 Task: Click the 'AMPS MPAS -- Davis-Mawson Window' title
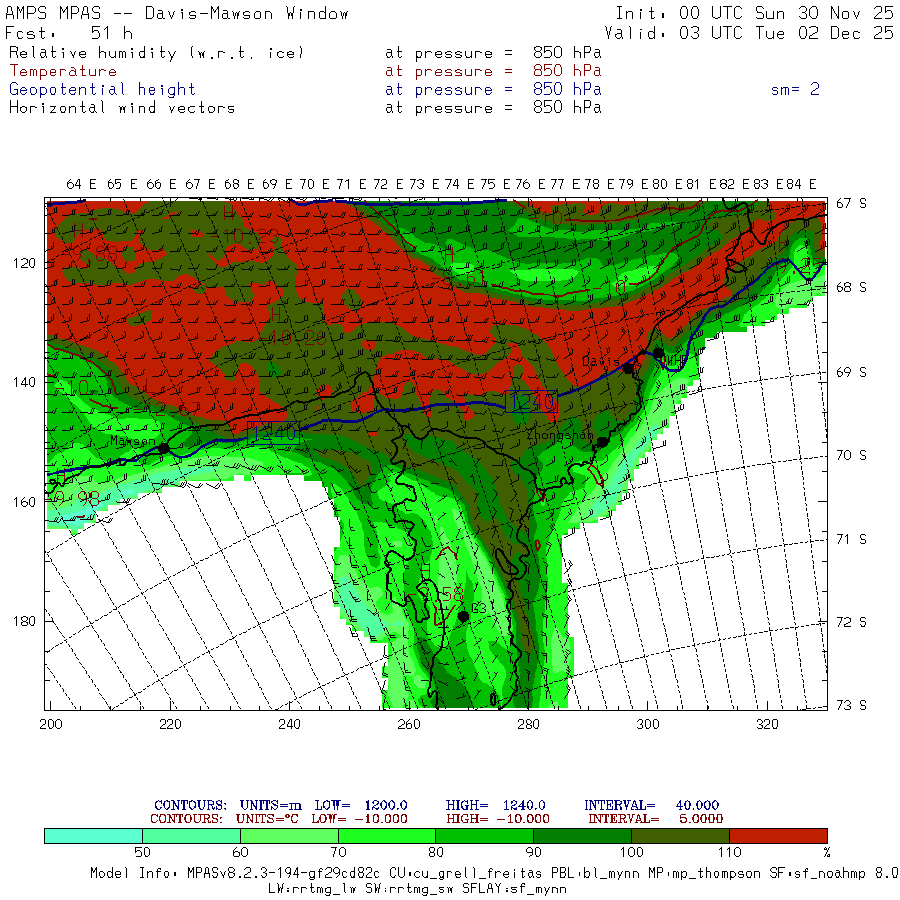point(177,13)
